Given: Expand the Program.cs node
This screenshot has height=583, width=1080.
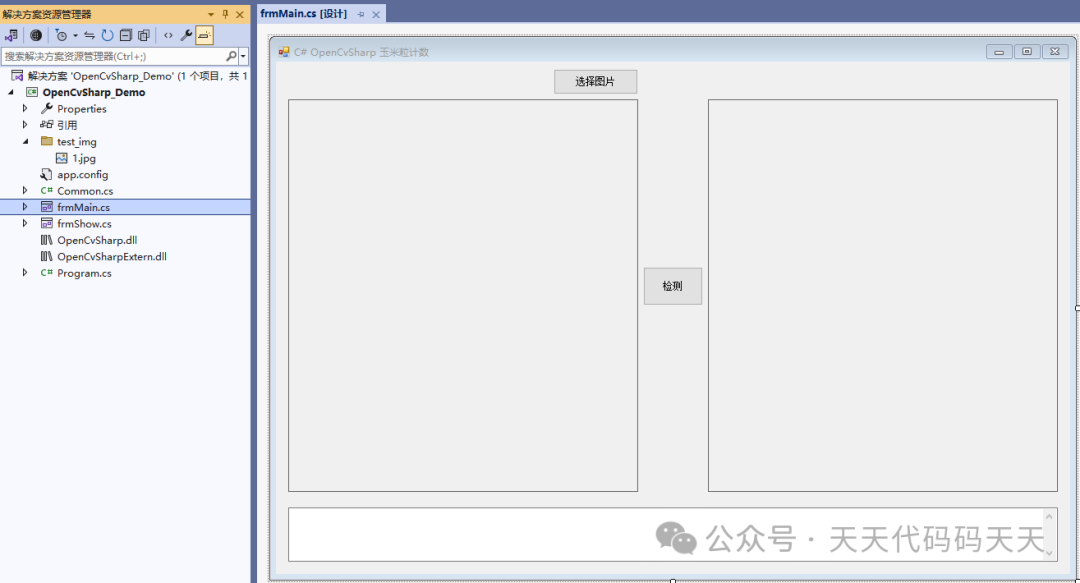Looking at the screenshot, I should 25,272.
